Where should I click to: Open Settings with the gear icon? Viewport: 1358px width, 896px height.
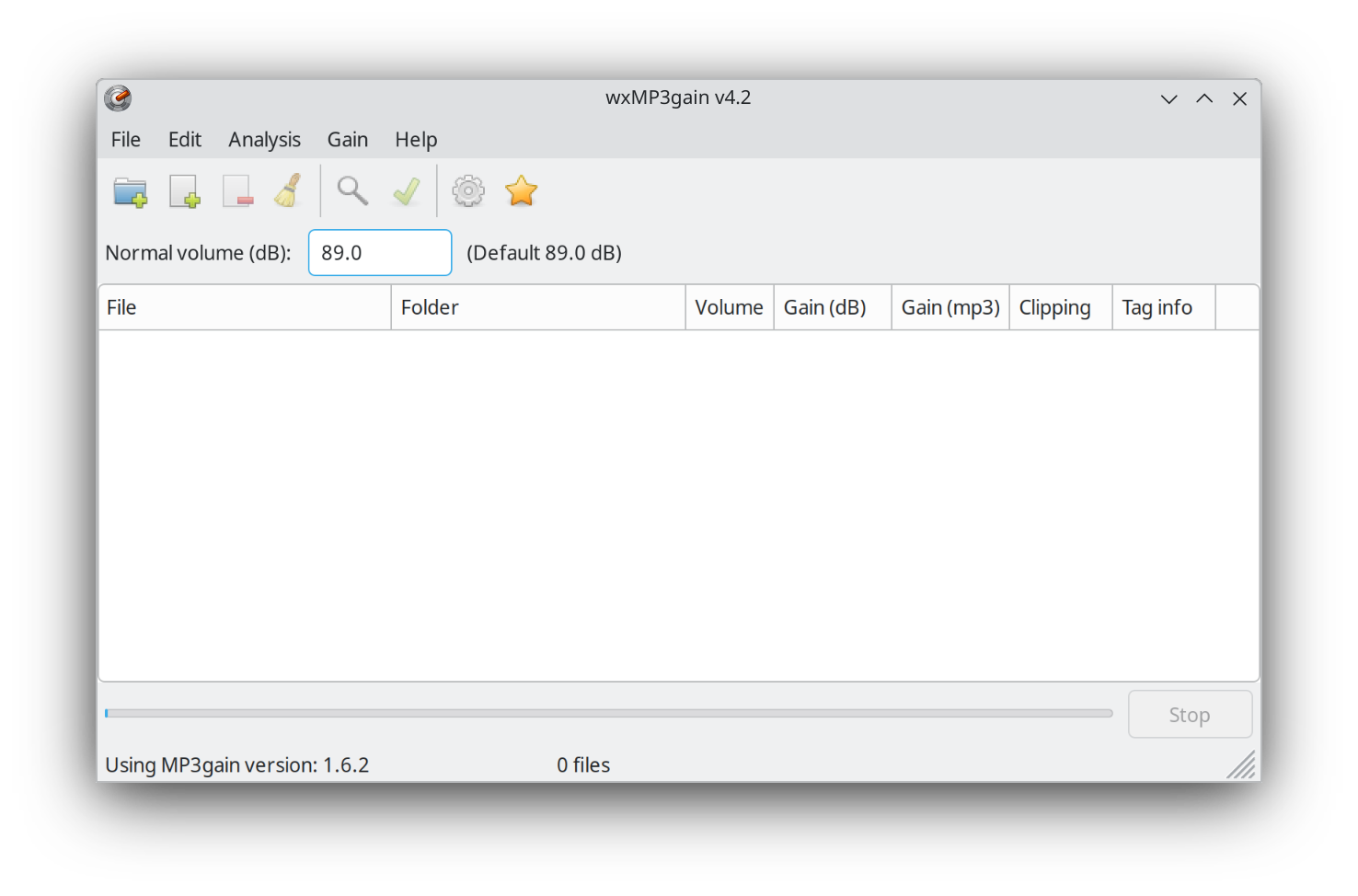[468, 191]
